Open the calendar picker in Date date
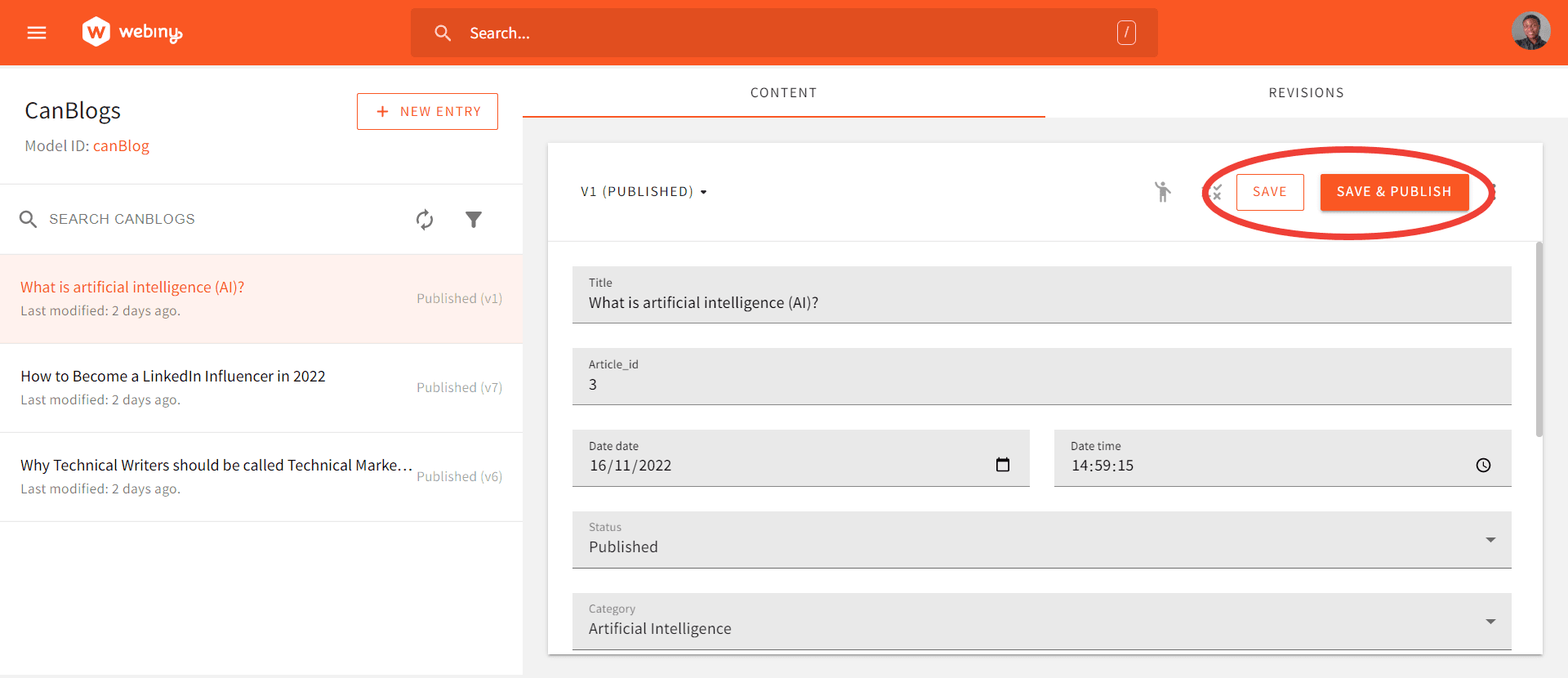 pos(1003,465)
